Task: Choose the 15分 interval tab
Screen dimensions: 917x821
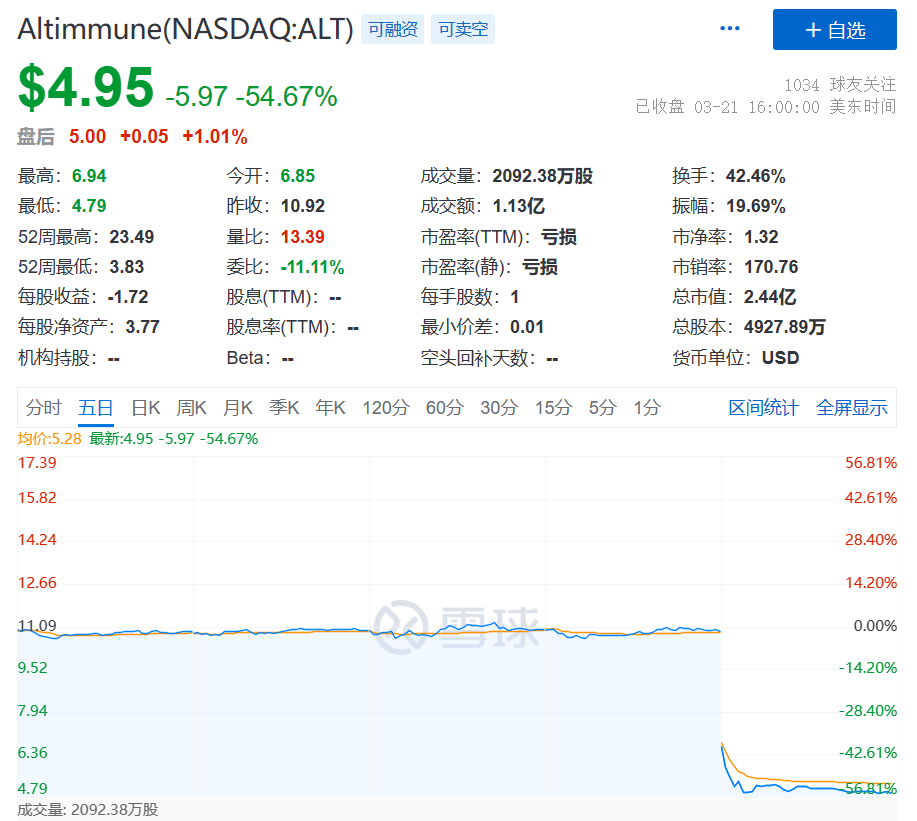Action: tap(552, 407)
